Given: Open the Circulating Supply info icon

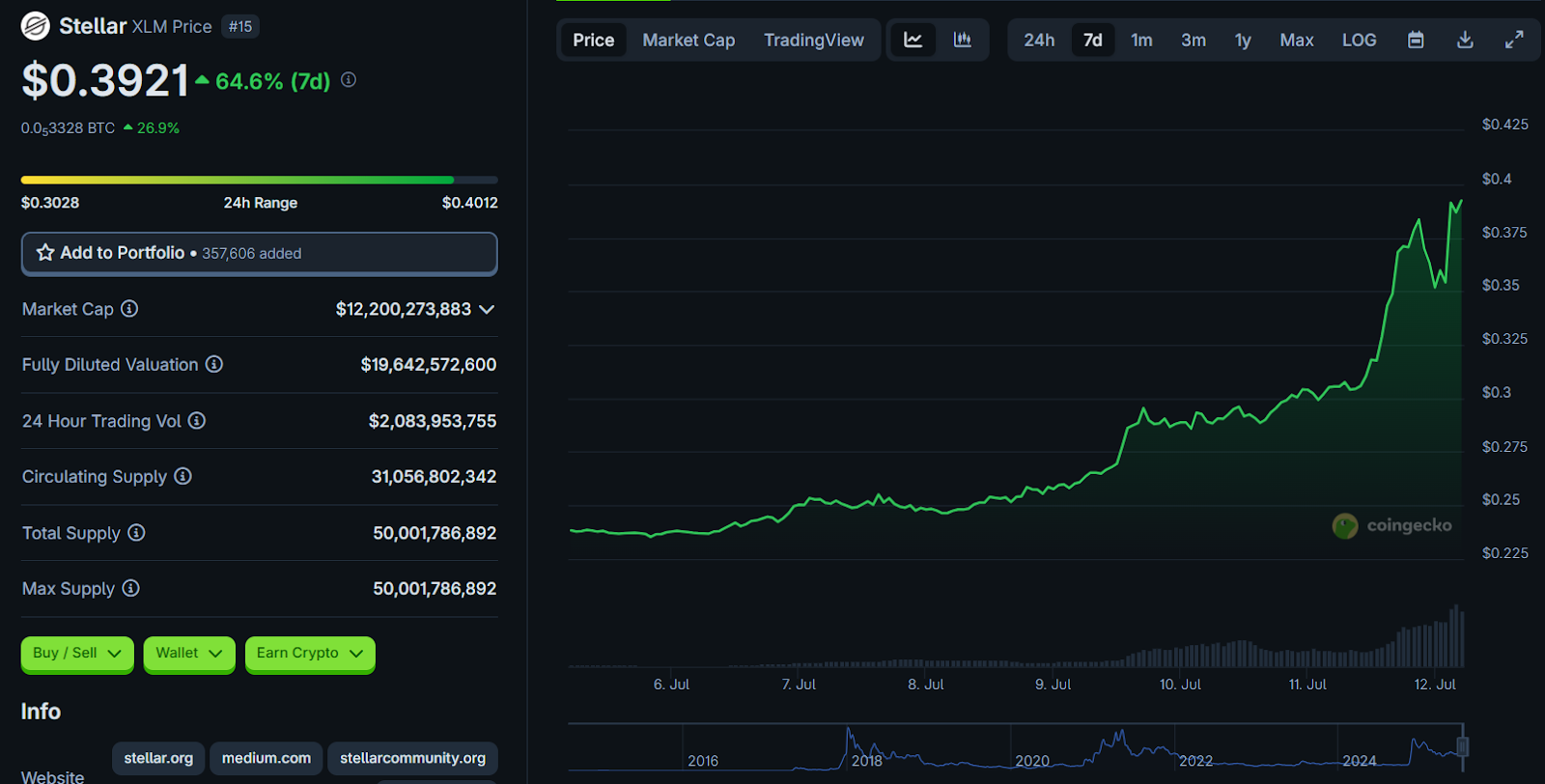Looking at the screenshot, I should coord(183,476).
